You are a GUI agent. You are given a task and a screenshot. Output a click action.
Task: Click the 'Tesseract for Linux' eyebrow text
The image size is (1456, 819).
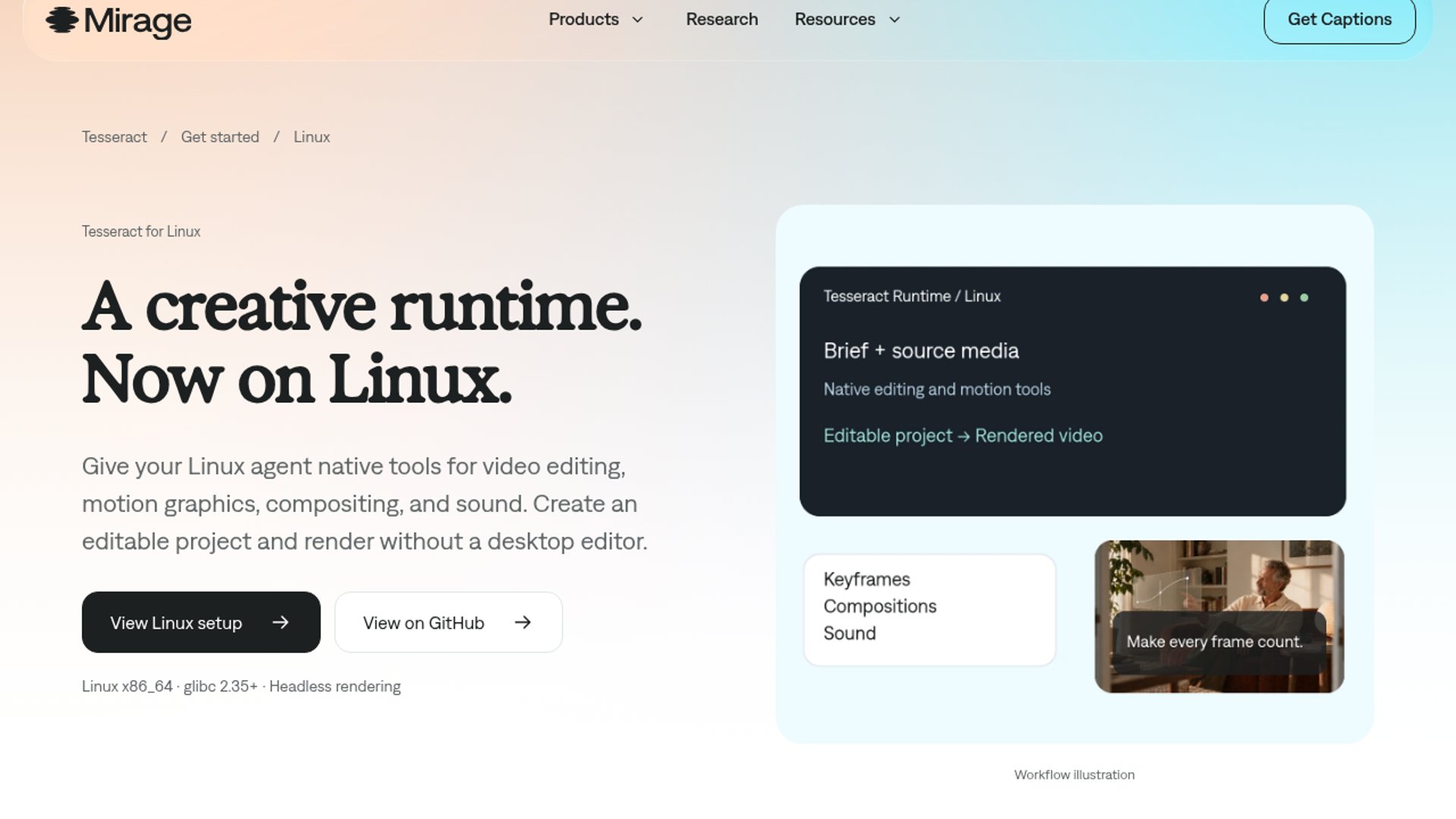coord(141,231)
